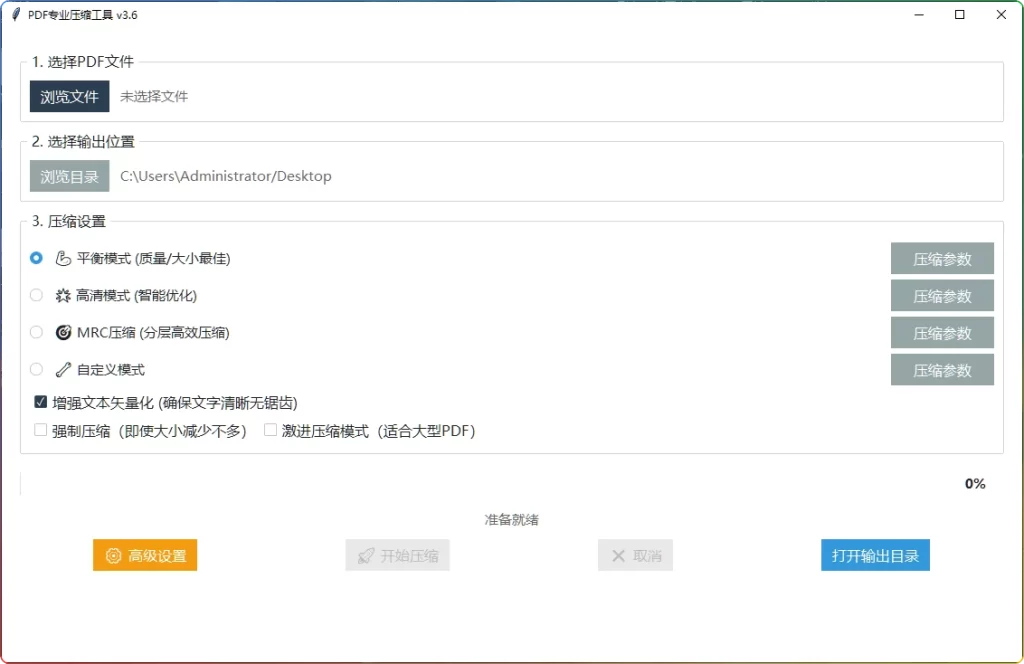This screenshot has height=664, width=1024.
Task: Click 浏览目录 to choose output folder
Action: coord(69,176)
